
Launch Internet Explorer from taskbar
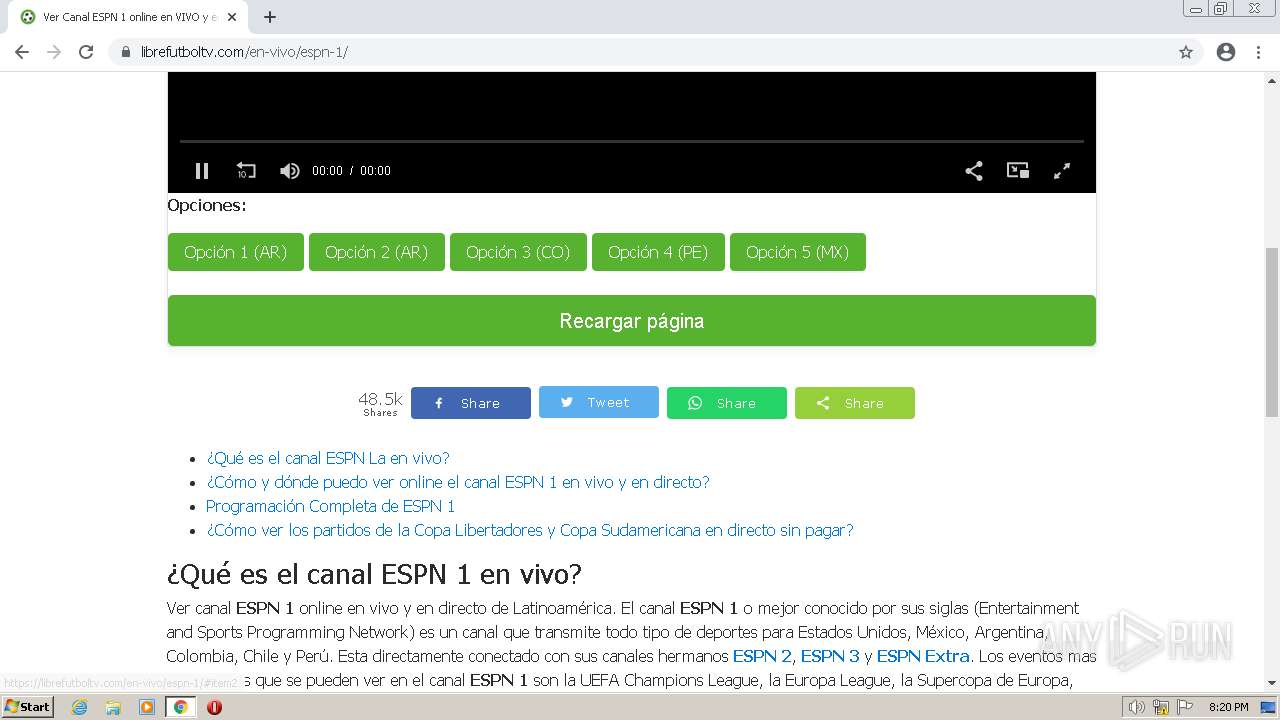(80, 707)
